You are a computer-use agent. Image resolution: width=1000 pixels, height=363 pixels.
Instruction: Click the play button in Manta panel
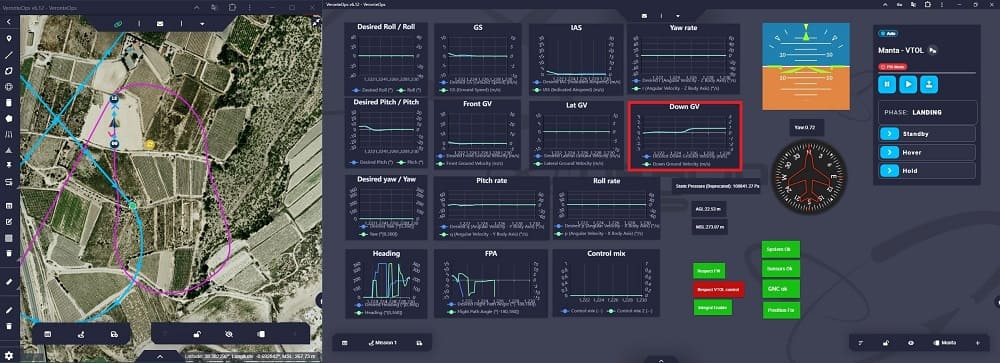[x=909, y=84]
